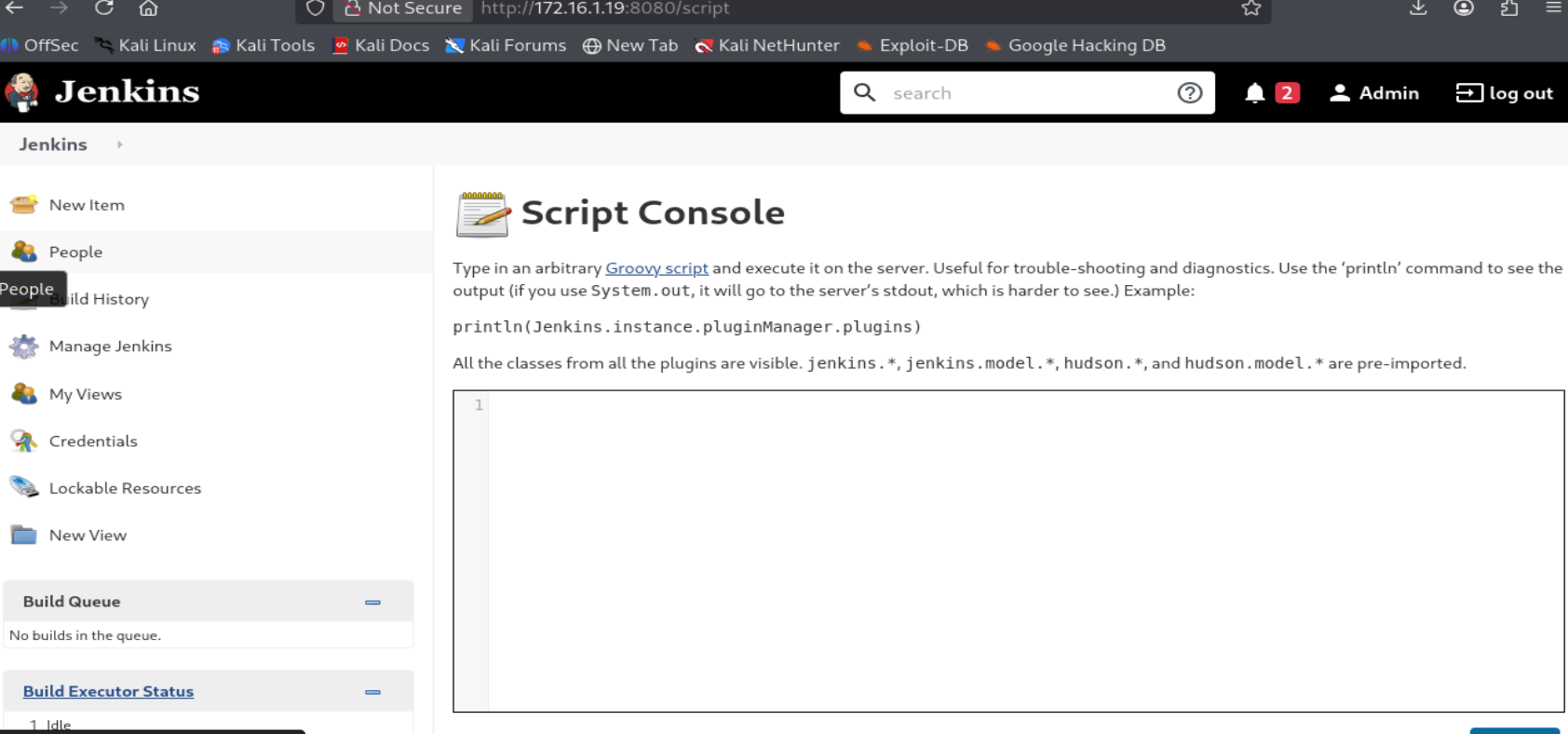Expand the Jenkins breadcrumb dropdown arrow
The height and width of the screenshot is (734, 1568).
coord(120,144)
